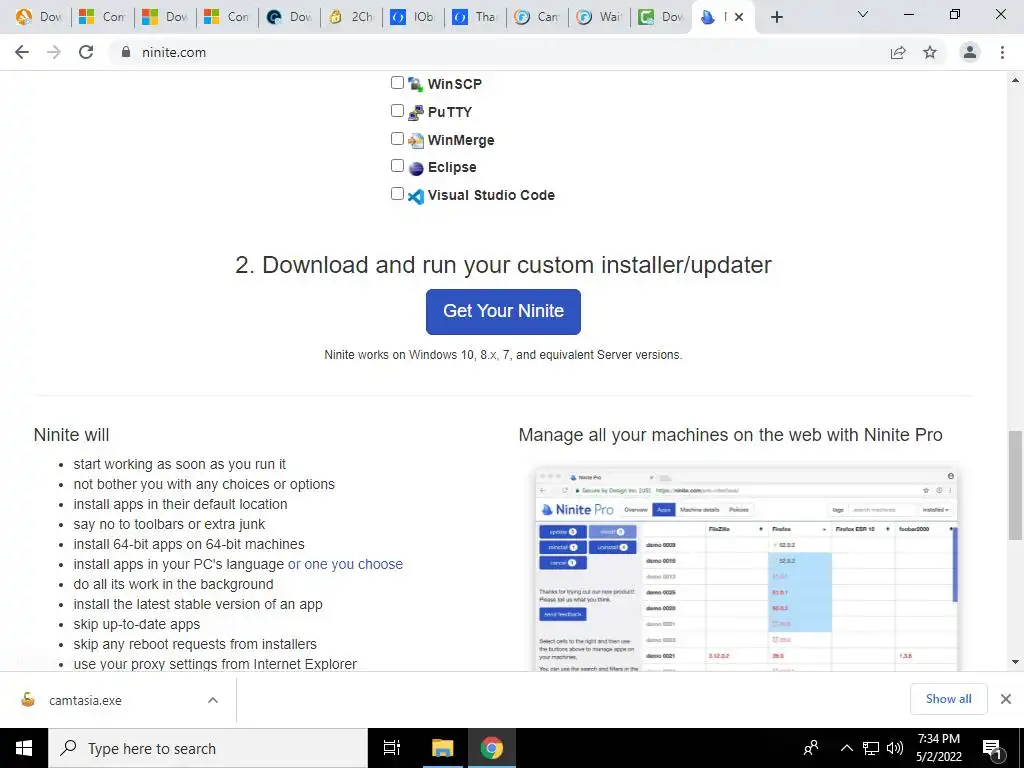Screen dimensions: 1024x768
Task: Check the WinSCP checkbox
Action: click(397, 82)
